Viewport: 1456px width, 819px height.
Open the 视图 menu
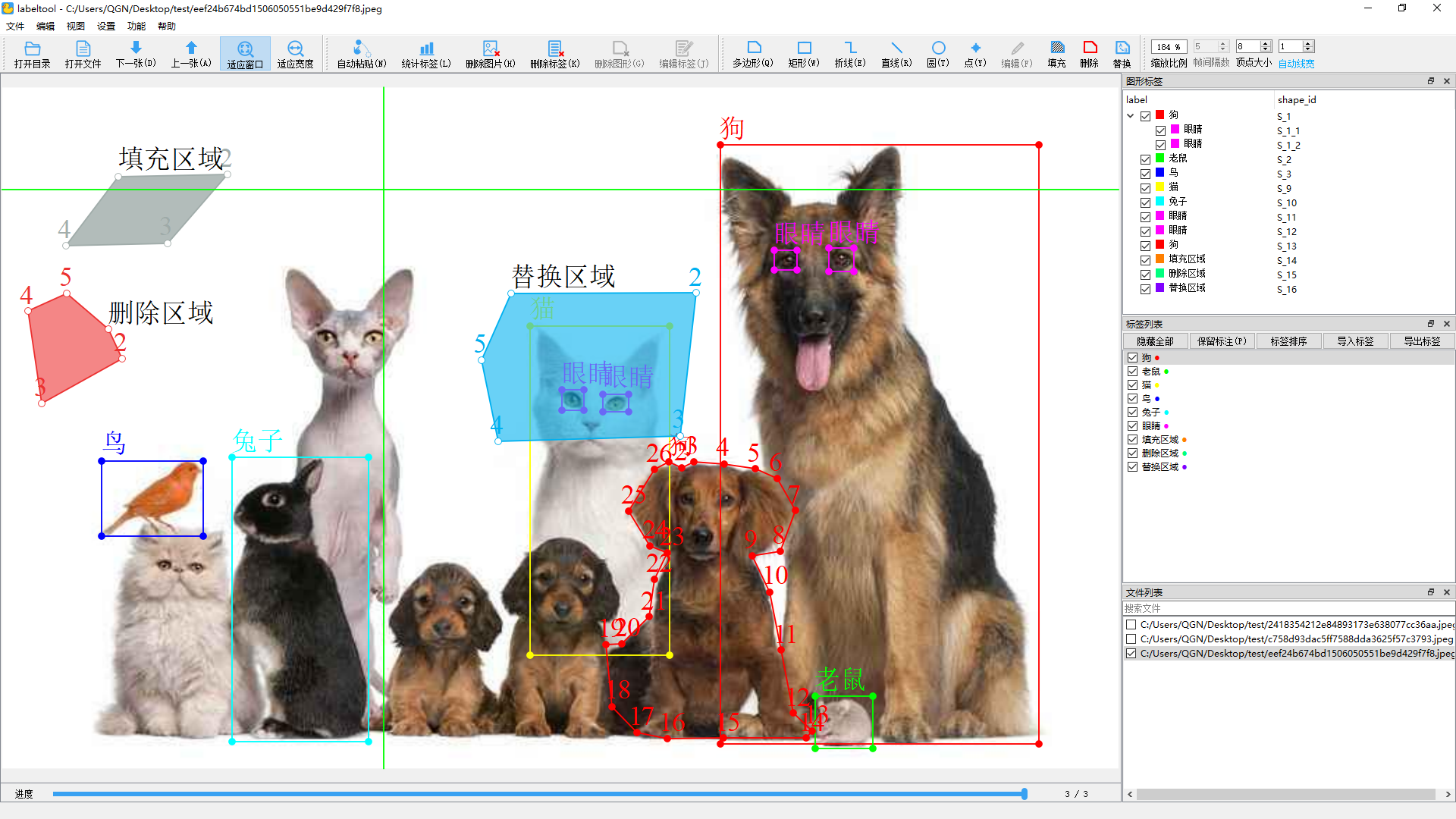pyautogui.click(x=75, y=26)
